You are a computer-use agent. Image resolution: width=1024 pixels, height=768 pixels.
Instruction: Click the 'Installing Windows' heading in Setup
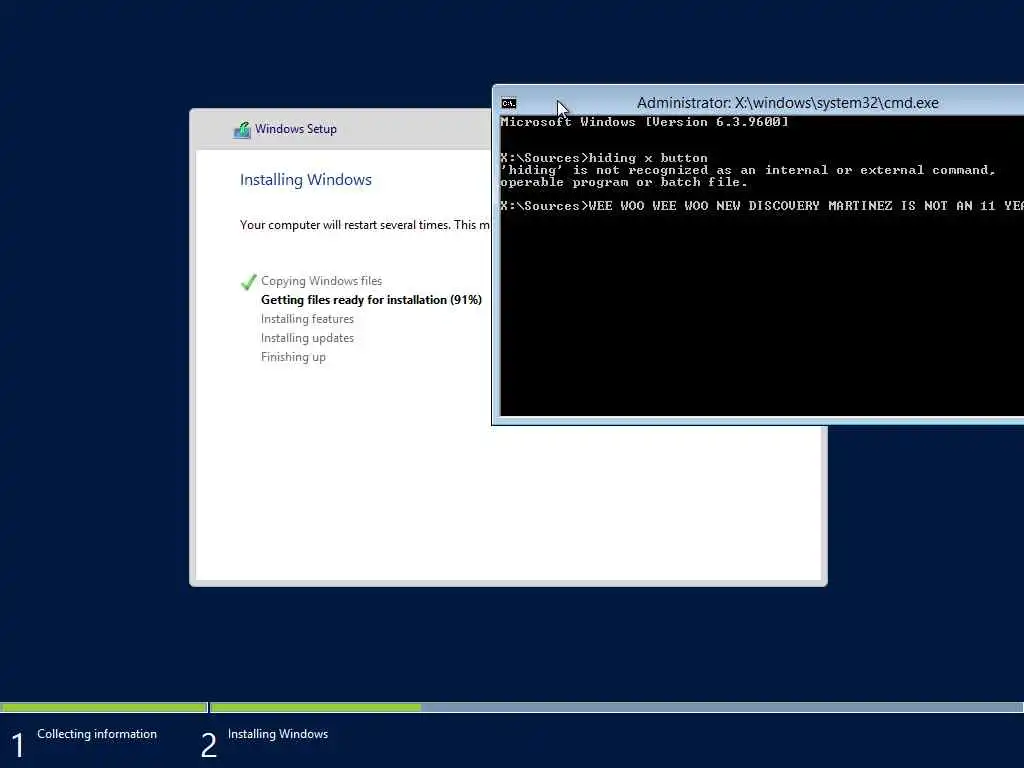(306, 180)
